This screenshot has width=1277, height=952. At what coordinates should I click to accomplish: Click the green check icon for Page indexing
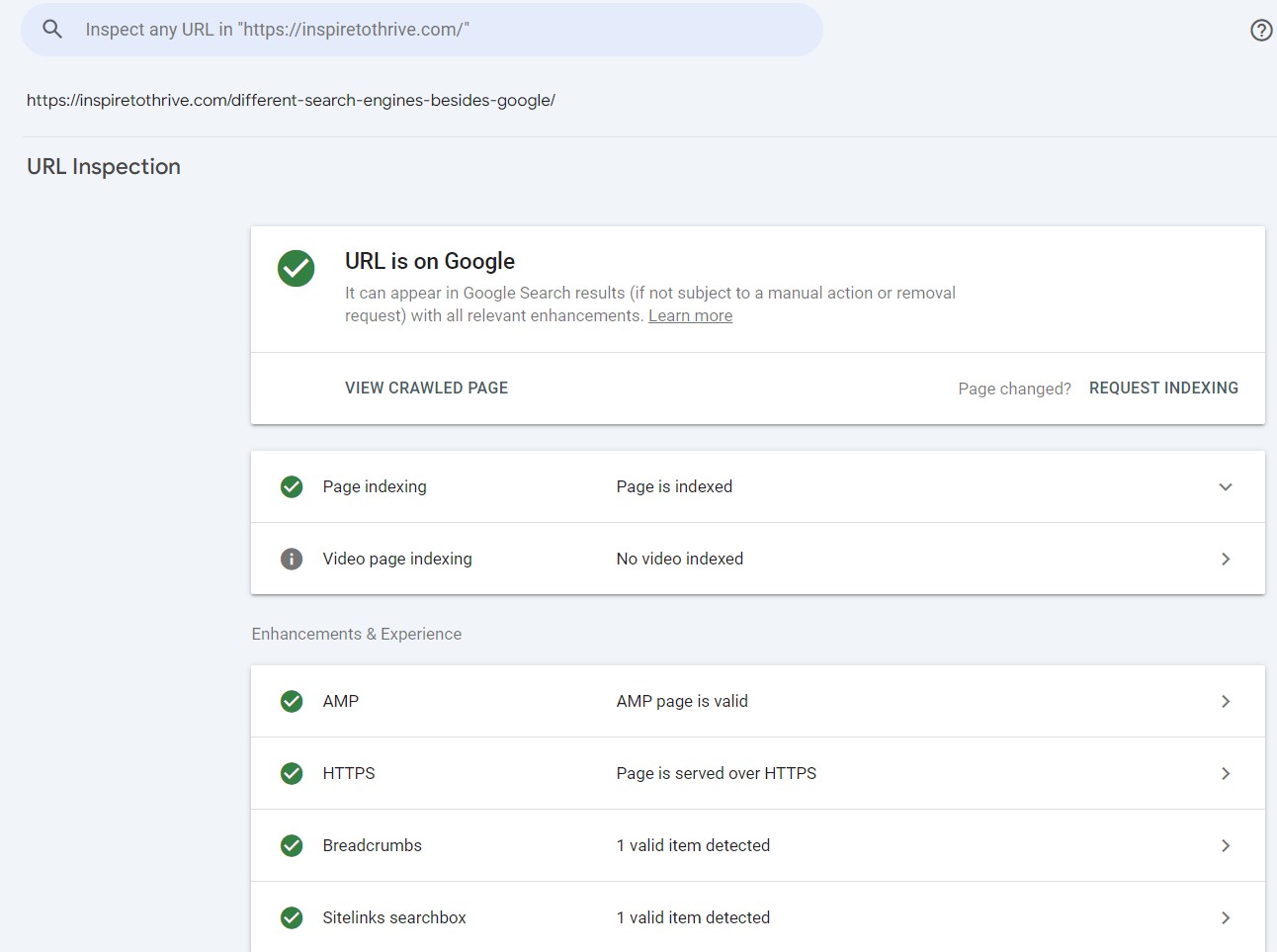point(291,486)
